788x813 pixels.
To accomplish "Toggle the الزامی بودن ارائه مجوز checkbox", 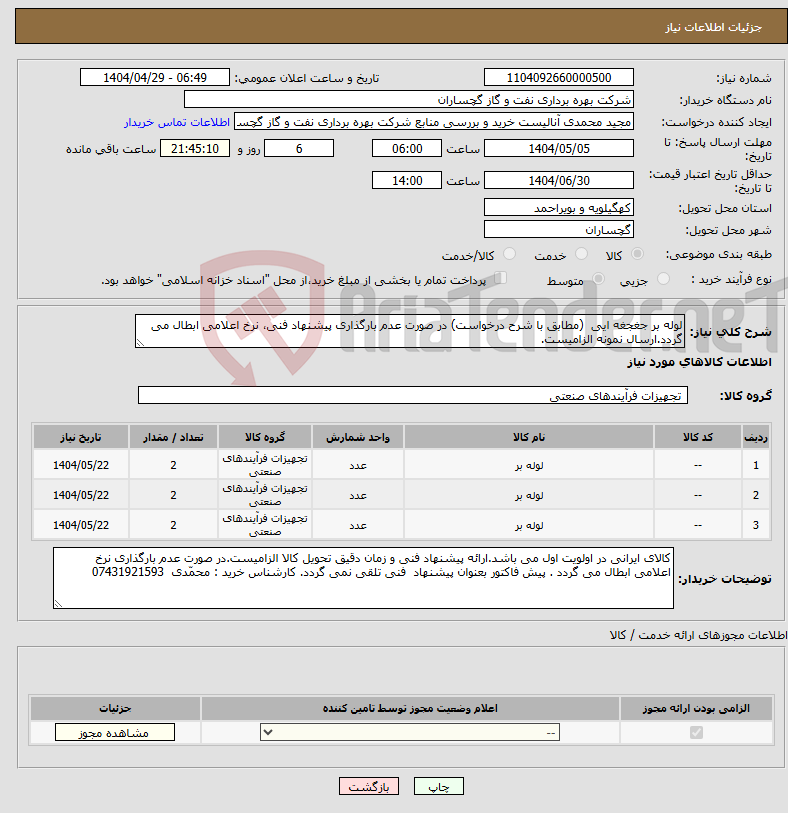I will [696, 732].
